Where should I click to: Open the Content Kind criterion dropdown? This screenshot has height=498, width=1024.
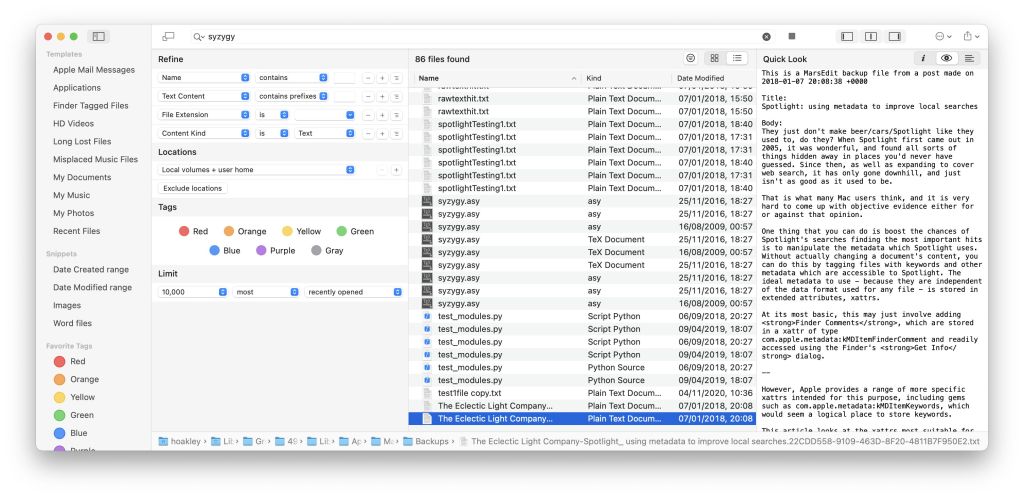(x=204, y=133)
